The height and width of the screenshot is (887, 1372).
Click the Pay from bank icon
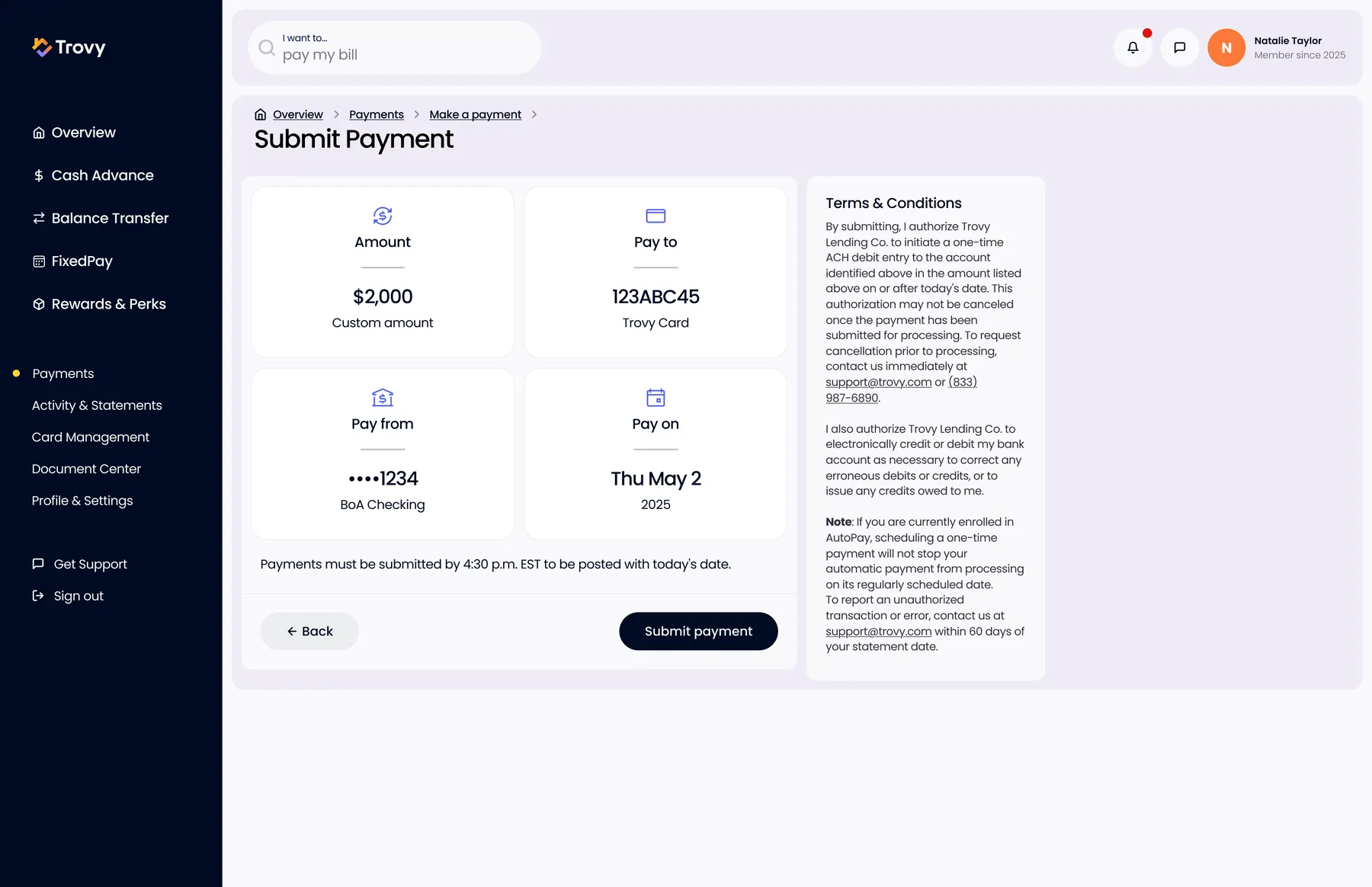point(383,397)
